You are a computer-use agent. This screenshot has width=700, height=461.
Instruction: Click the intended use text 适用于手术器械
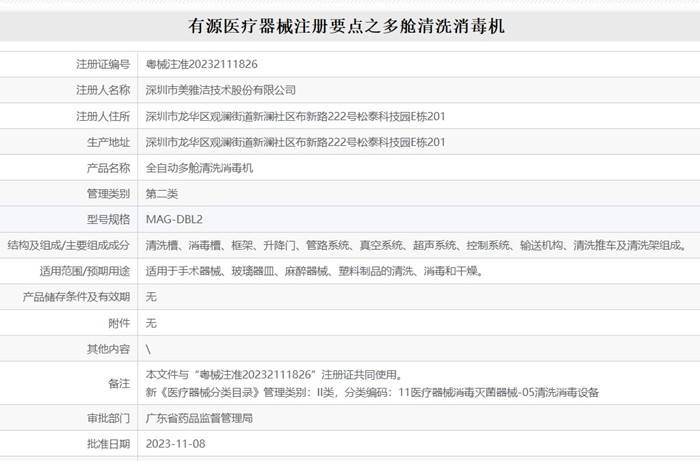click(x=314, y=271)
